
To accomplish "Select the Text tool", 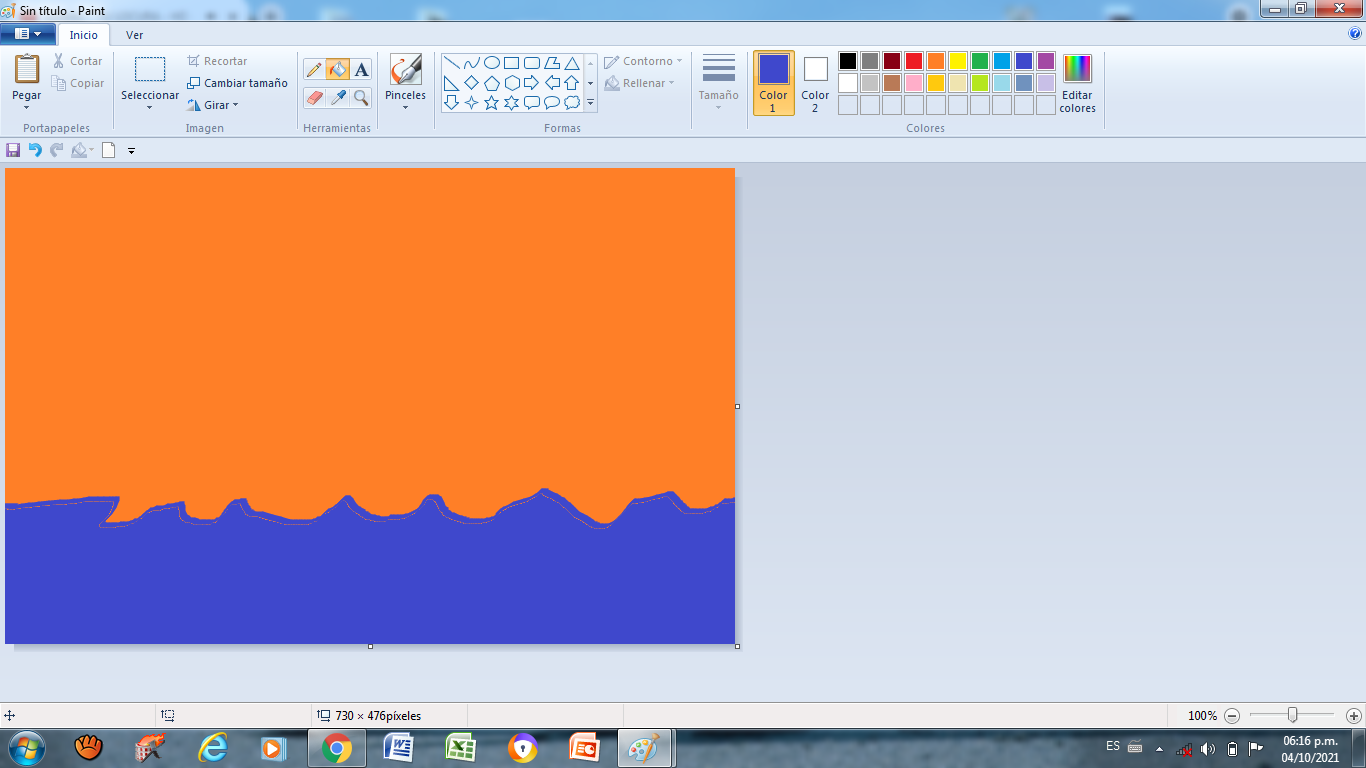I will click(x=361, y=69).
